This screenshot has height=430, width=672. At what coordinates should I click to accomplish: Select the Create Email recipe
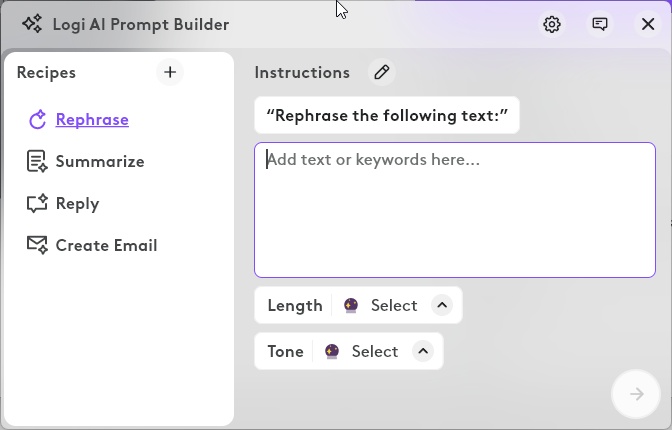(106, 245)
